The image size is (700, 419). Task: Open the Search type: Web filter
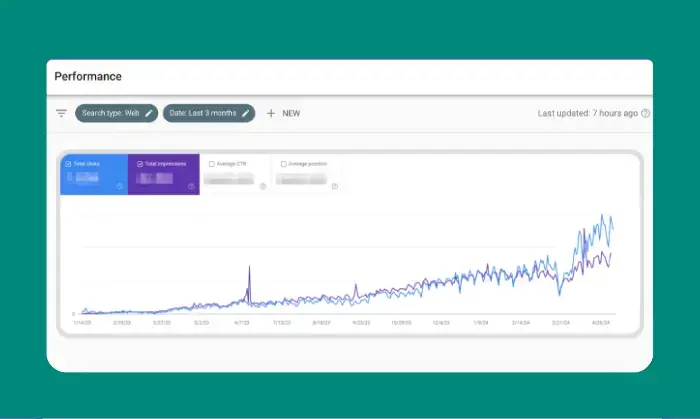click(x=111, y=113)
